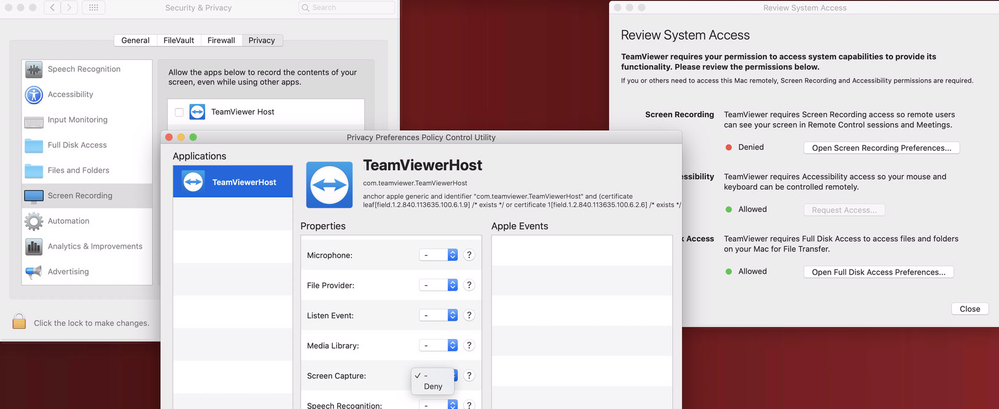Open the Media Library permission dropdown

(x=438, y=345)
